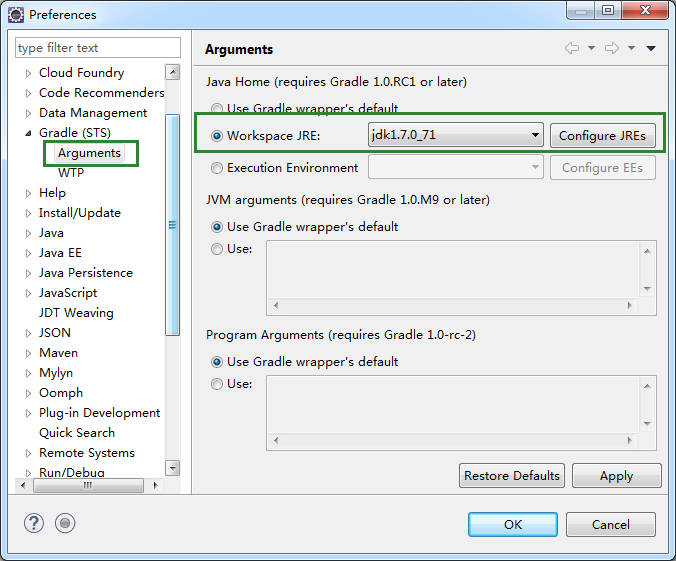Select the JVM arguments Use radio button

click(x=217, y=249)
